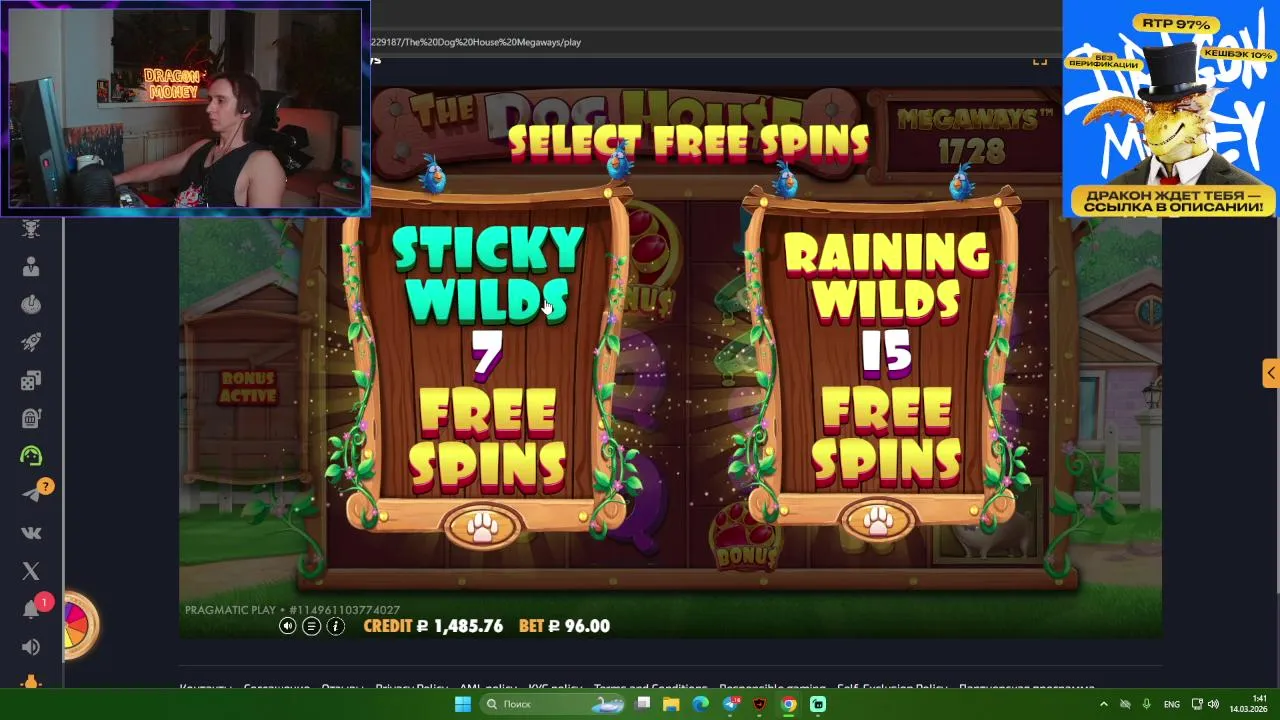Screen dimensions: 1280x720
Task: Open the game info (i) button
Action: [336, 626]
